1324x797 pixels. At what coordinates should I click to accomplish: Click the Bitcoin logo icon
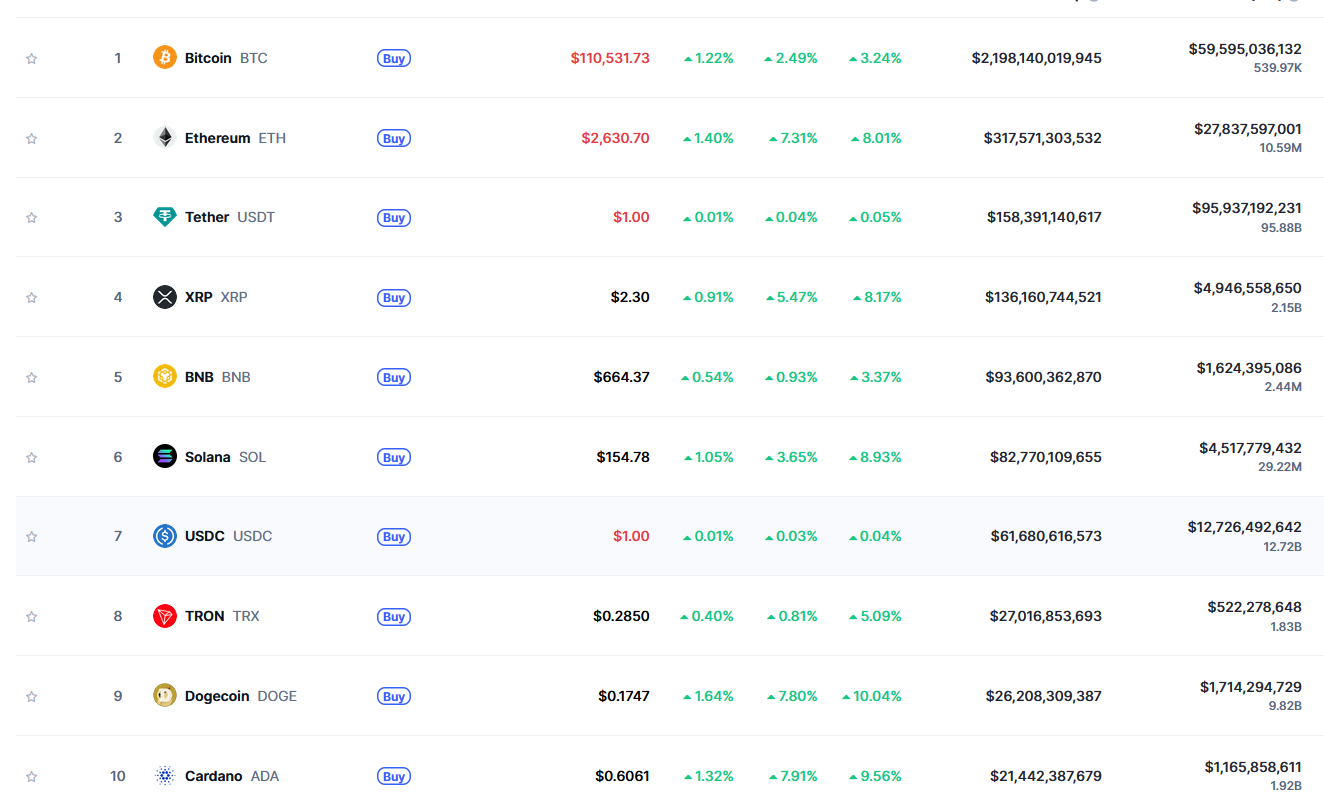165,58
